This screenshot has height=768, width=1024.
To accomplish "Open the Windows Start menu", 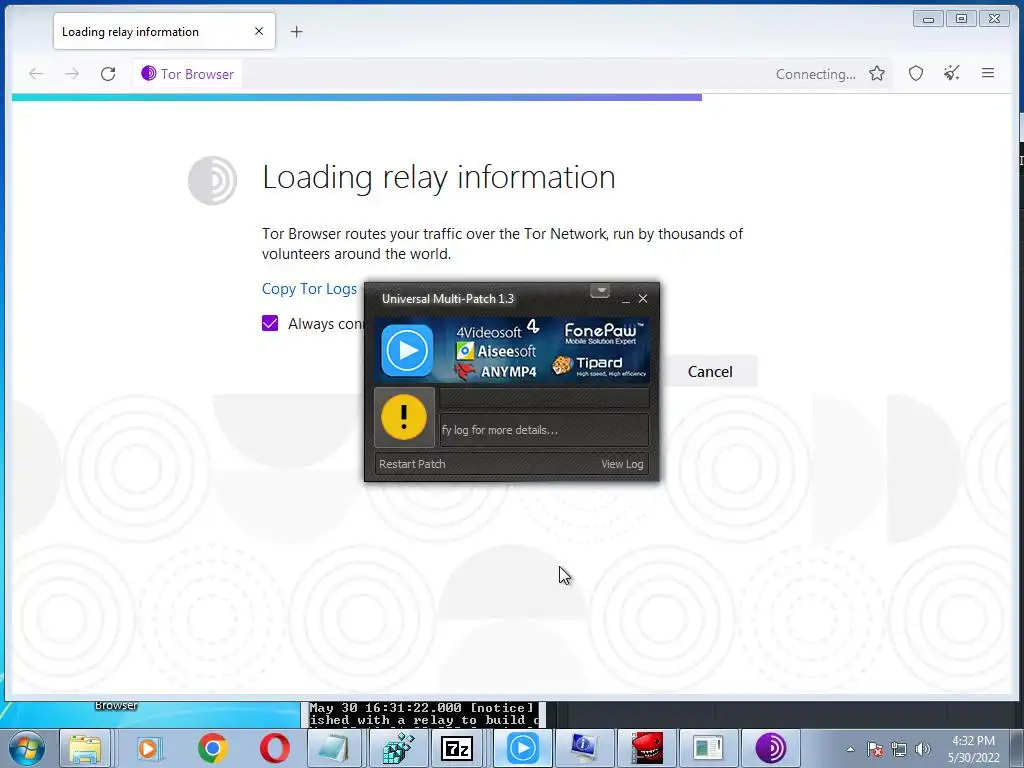I will click(x=27, y=748).
